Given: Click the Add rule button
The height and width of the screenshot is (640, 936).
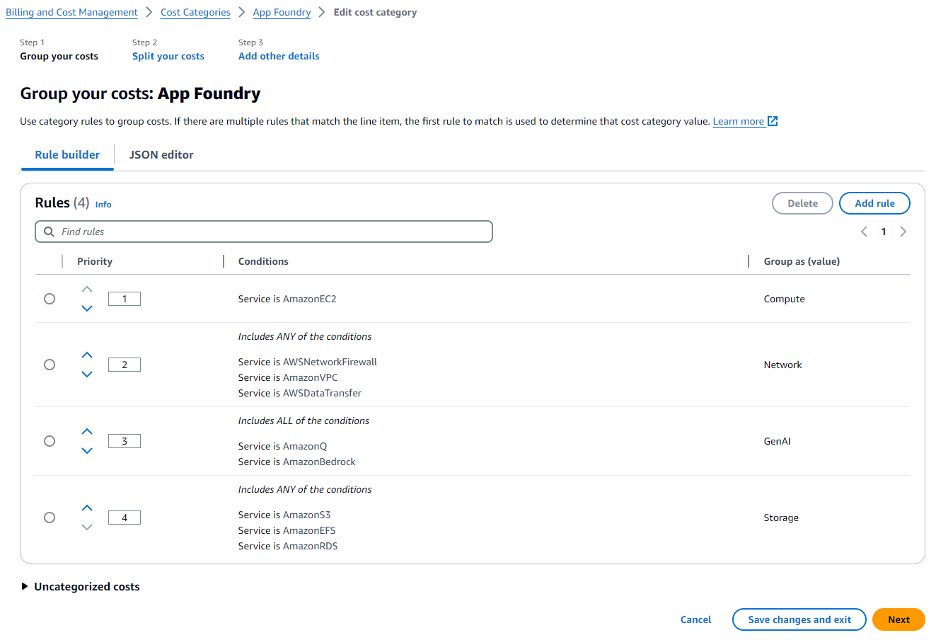Looking at the screenshot, I should pyautogui.click(x=874, y=203).
